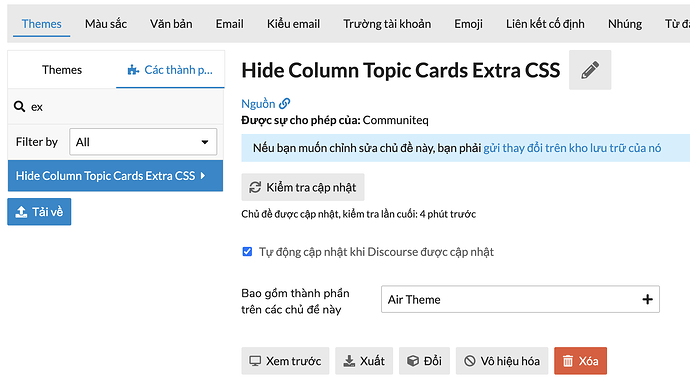Open the Màu sắc tab

click(x=106, y=24)
